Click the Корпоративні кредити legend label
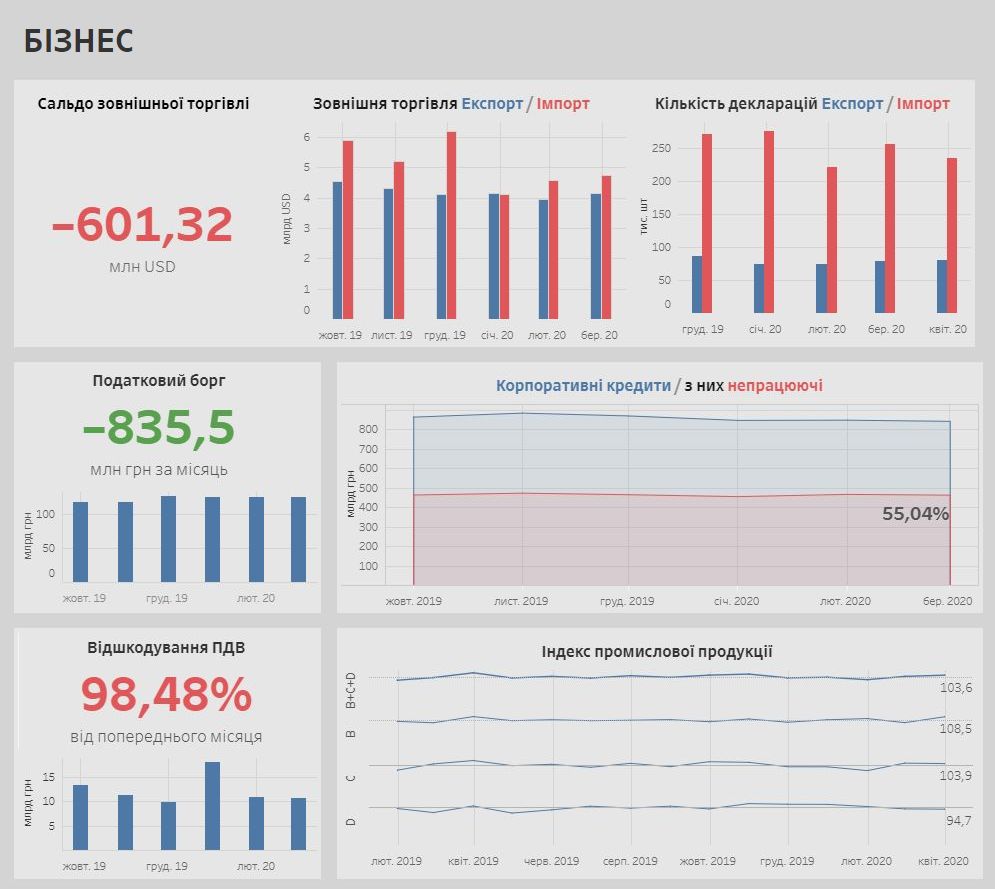This screenshot has width=995, height=889. [583, 386]
